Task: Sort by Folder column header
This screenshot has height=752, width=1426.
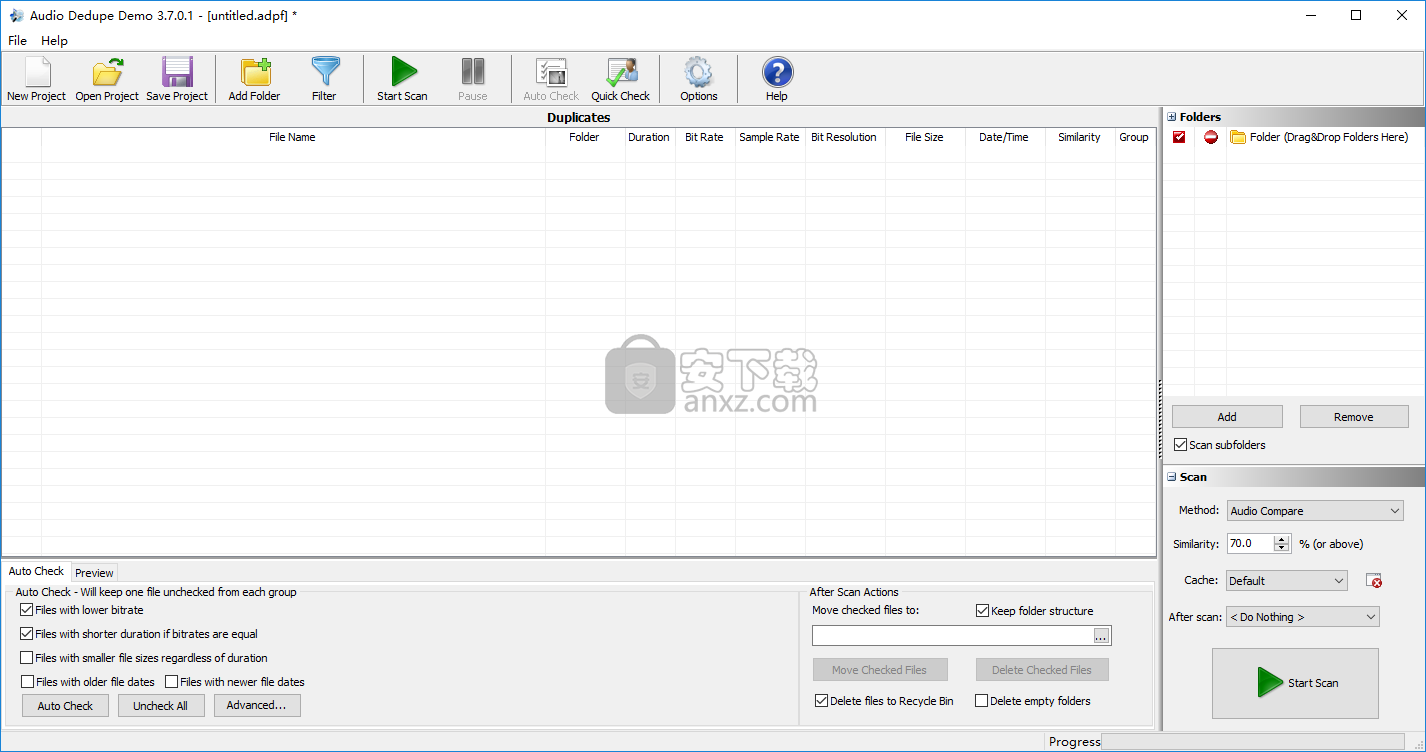Action: [584, 137]
